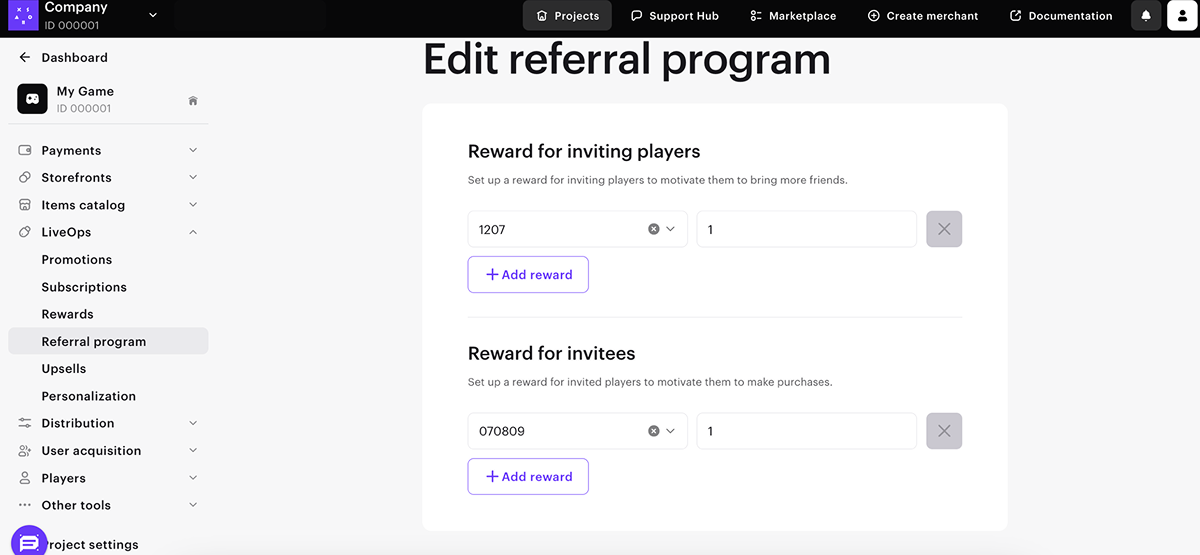Open the user profile avatar icon
This screenshot has width=1200, height=555.
pos(1183,16)
